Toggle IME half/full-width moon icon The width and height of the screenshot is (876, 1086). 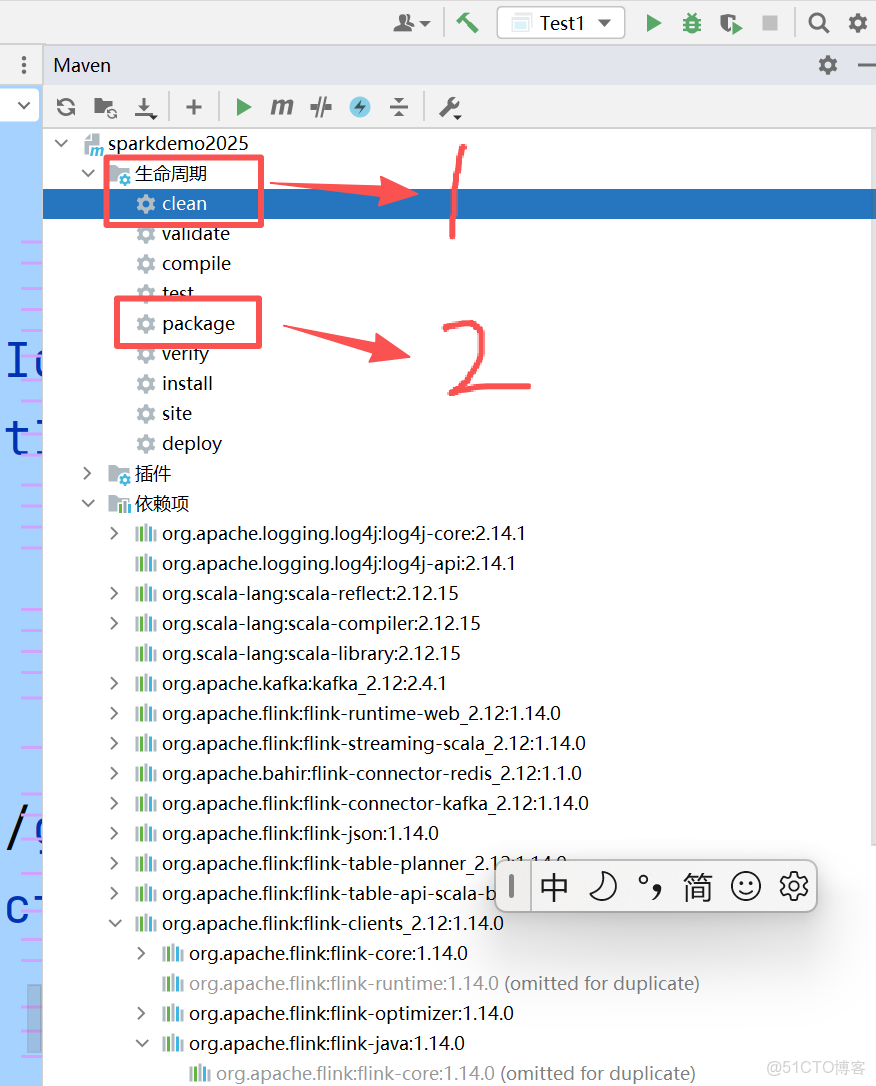click(602, 887)
